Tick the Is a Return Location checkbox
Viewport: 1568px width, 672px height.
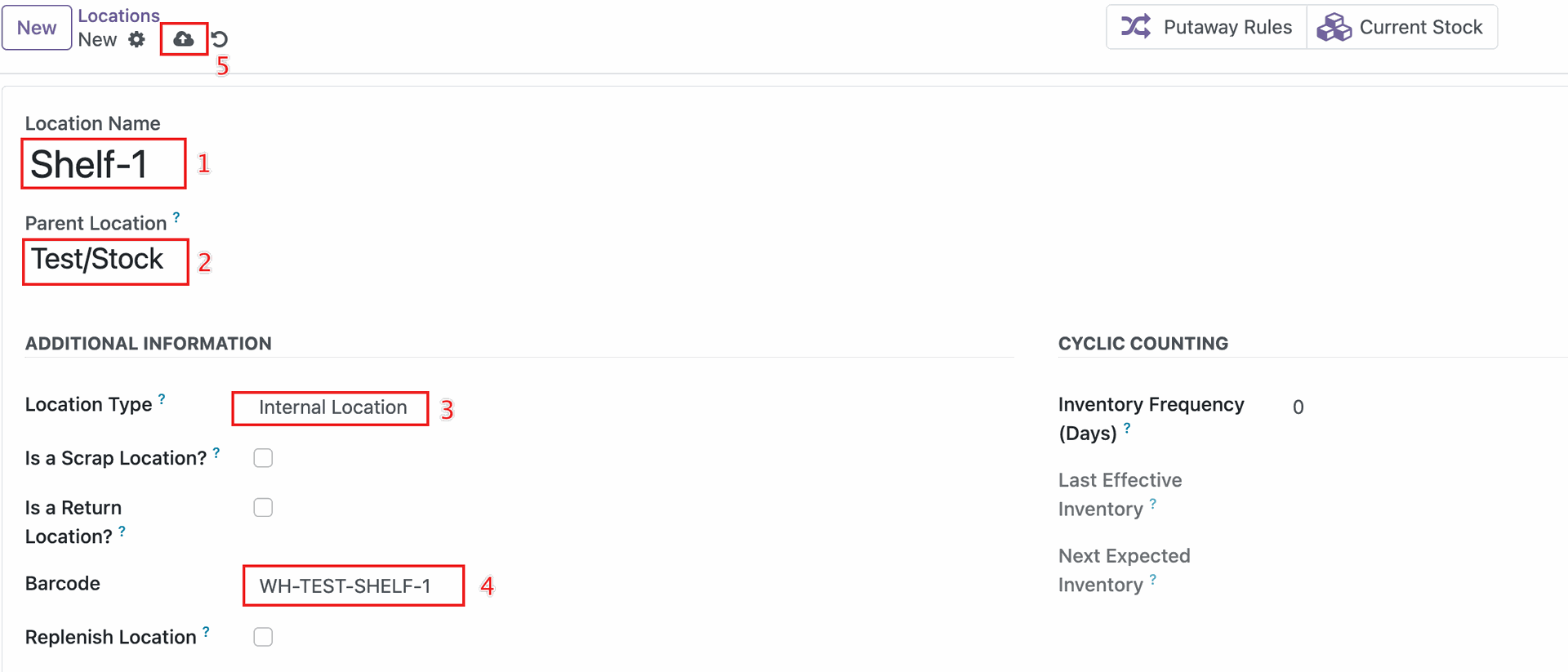[x=263, y=508]
